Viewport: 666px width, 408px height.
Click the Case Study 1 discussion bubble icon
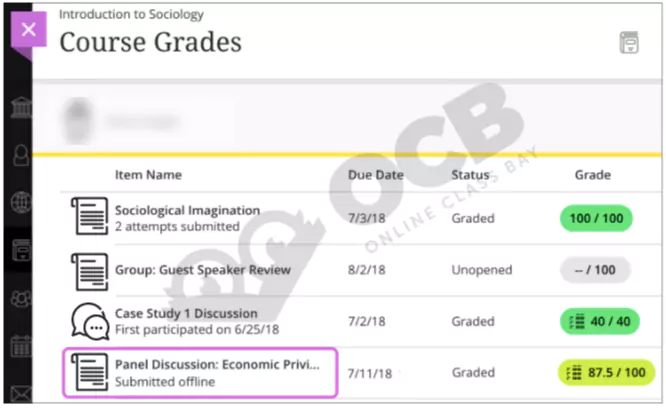(x=91, y=321)
